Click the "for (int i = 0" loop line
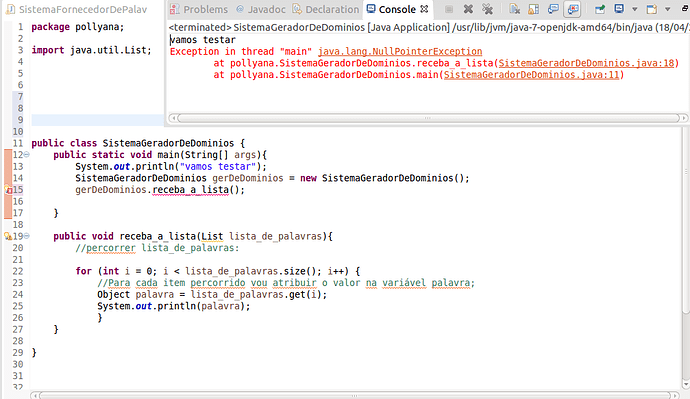Viewport: 690px width, 399px height. 218,271
